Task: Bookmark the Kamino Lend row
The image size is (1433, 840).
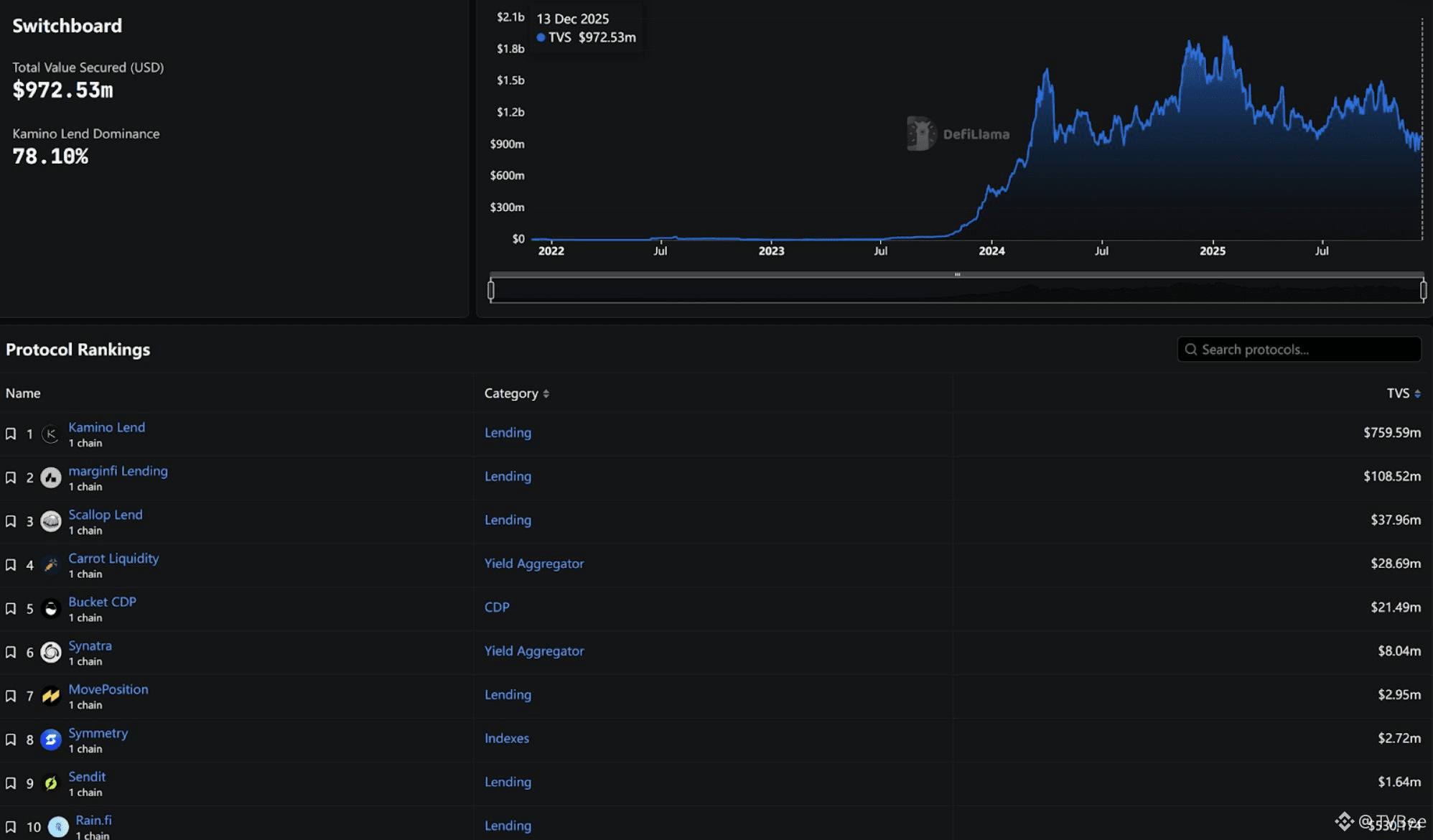Action: pos(11,434)
